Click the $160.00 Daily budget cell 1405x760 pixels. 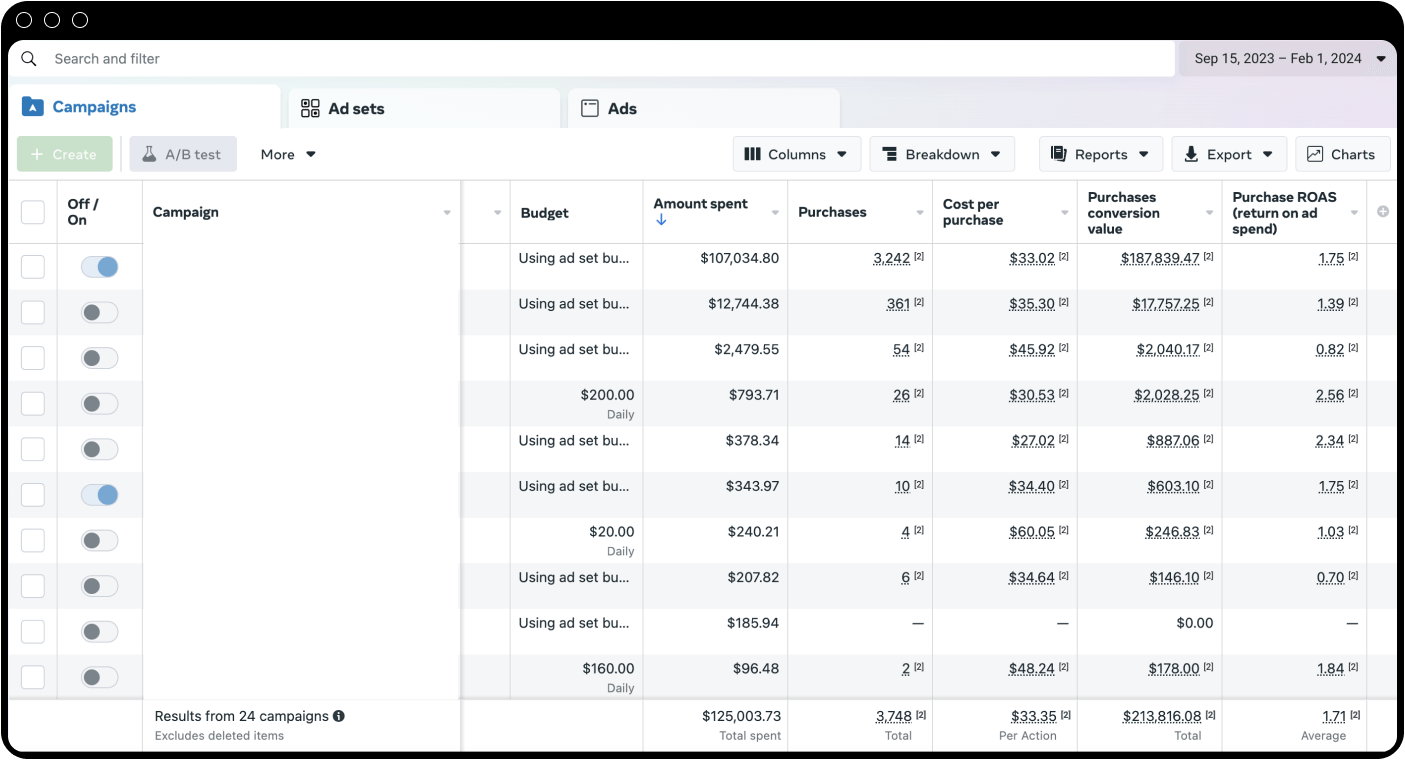(577, 678)
